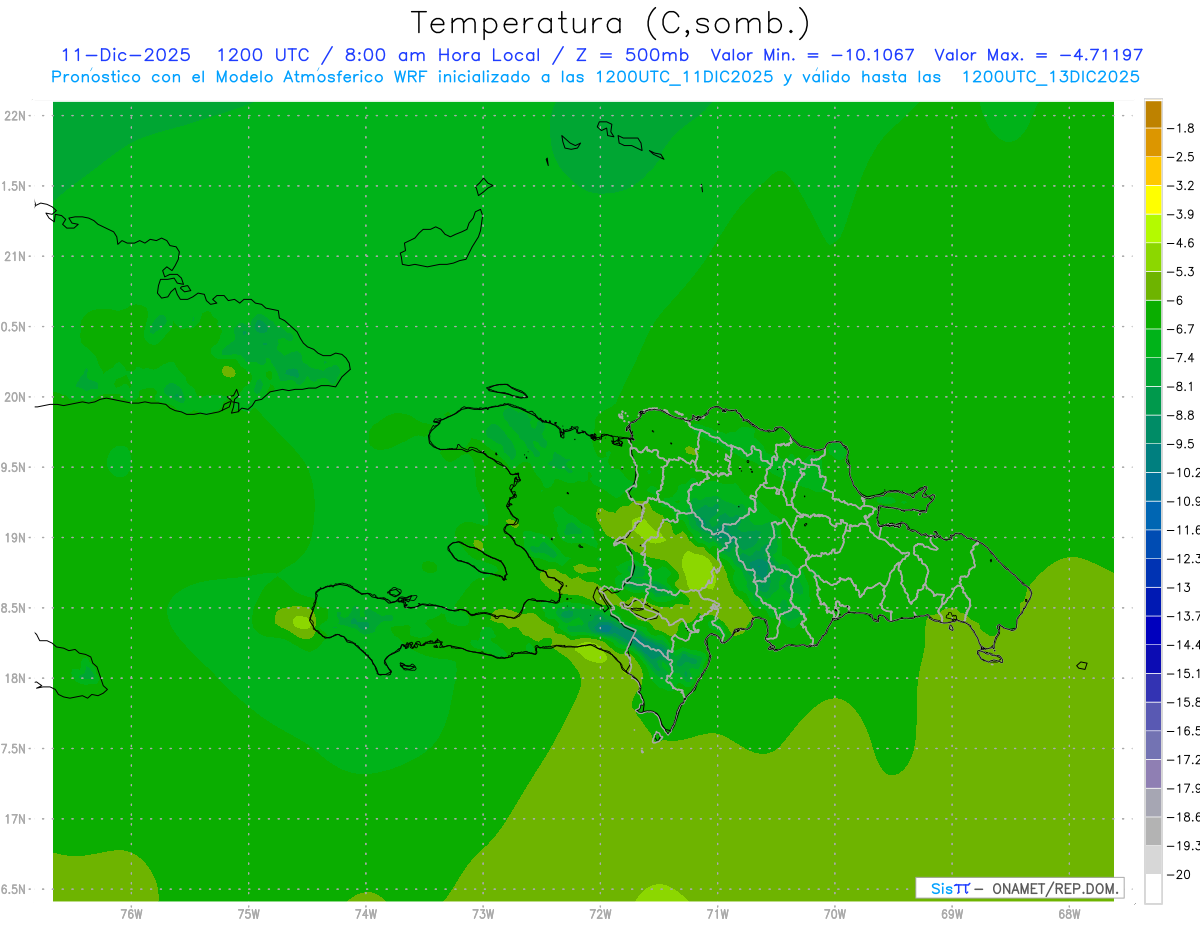Click the 19N latitude axis label

pos(15,538)
